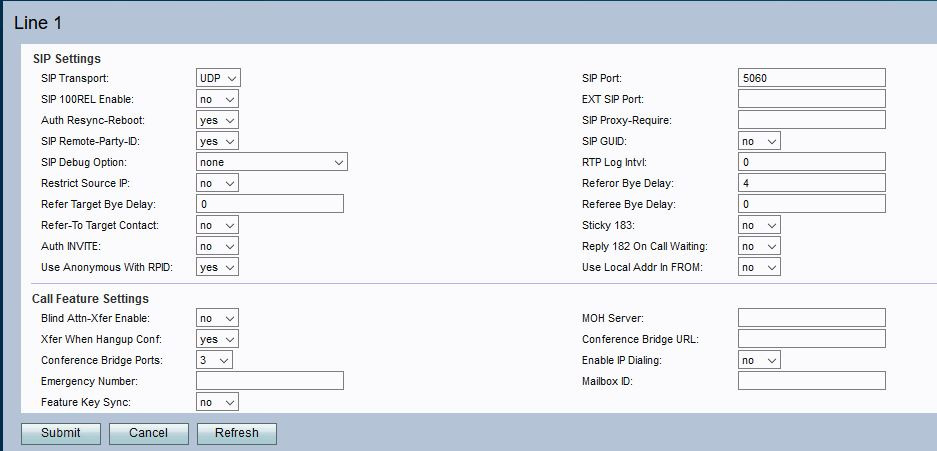Click the Refresh button
Image resolution: width=937 pixels, height=451 pixels.
pos(236,433)
